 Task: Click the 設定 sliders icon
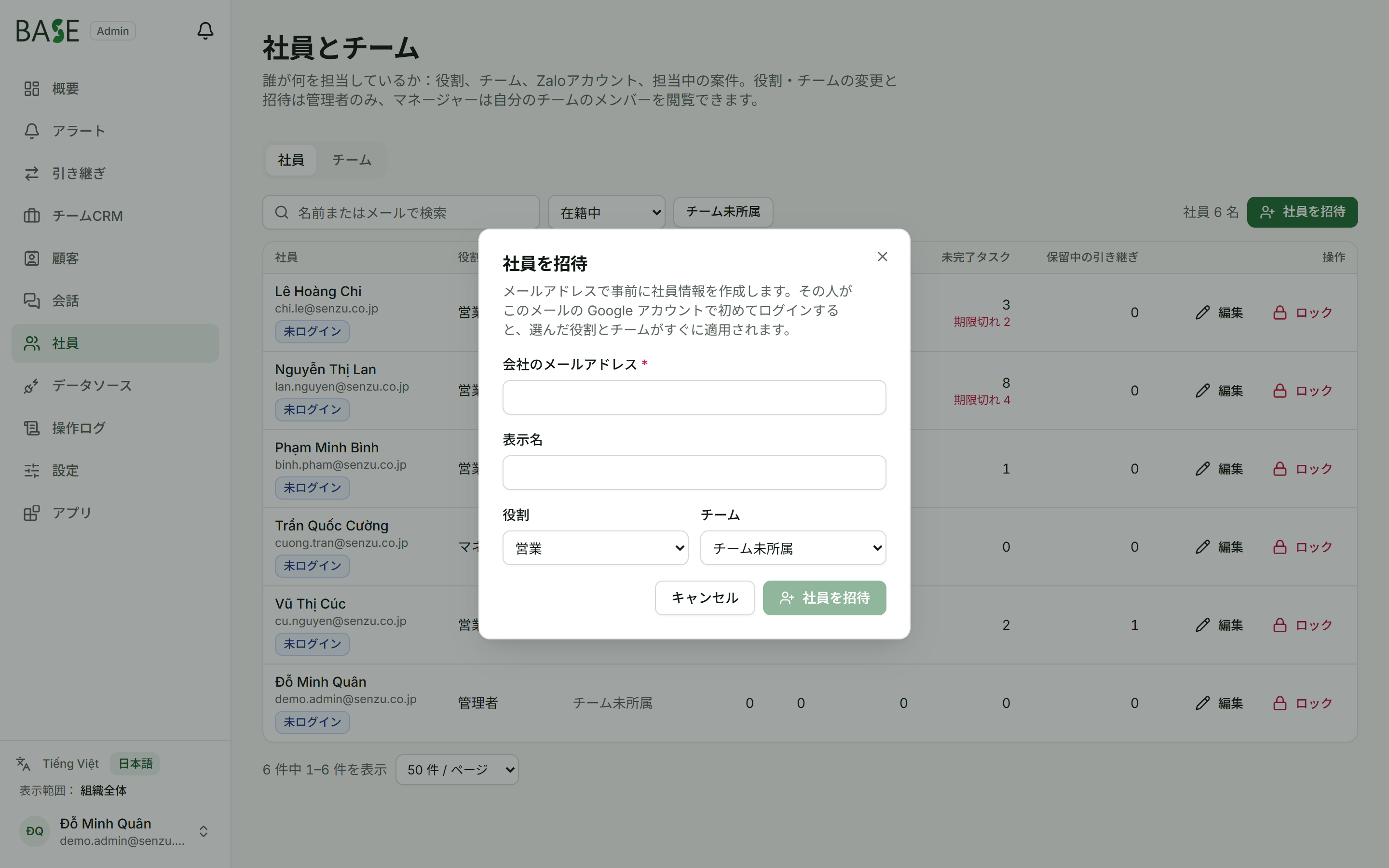[x=31, y=471]
